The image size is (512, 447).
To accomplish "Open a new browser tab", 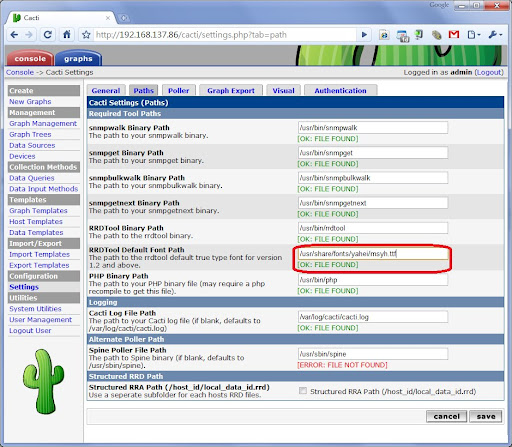I will click(x=123, y=18).
